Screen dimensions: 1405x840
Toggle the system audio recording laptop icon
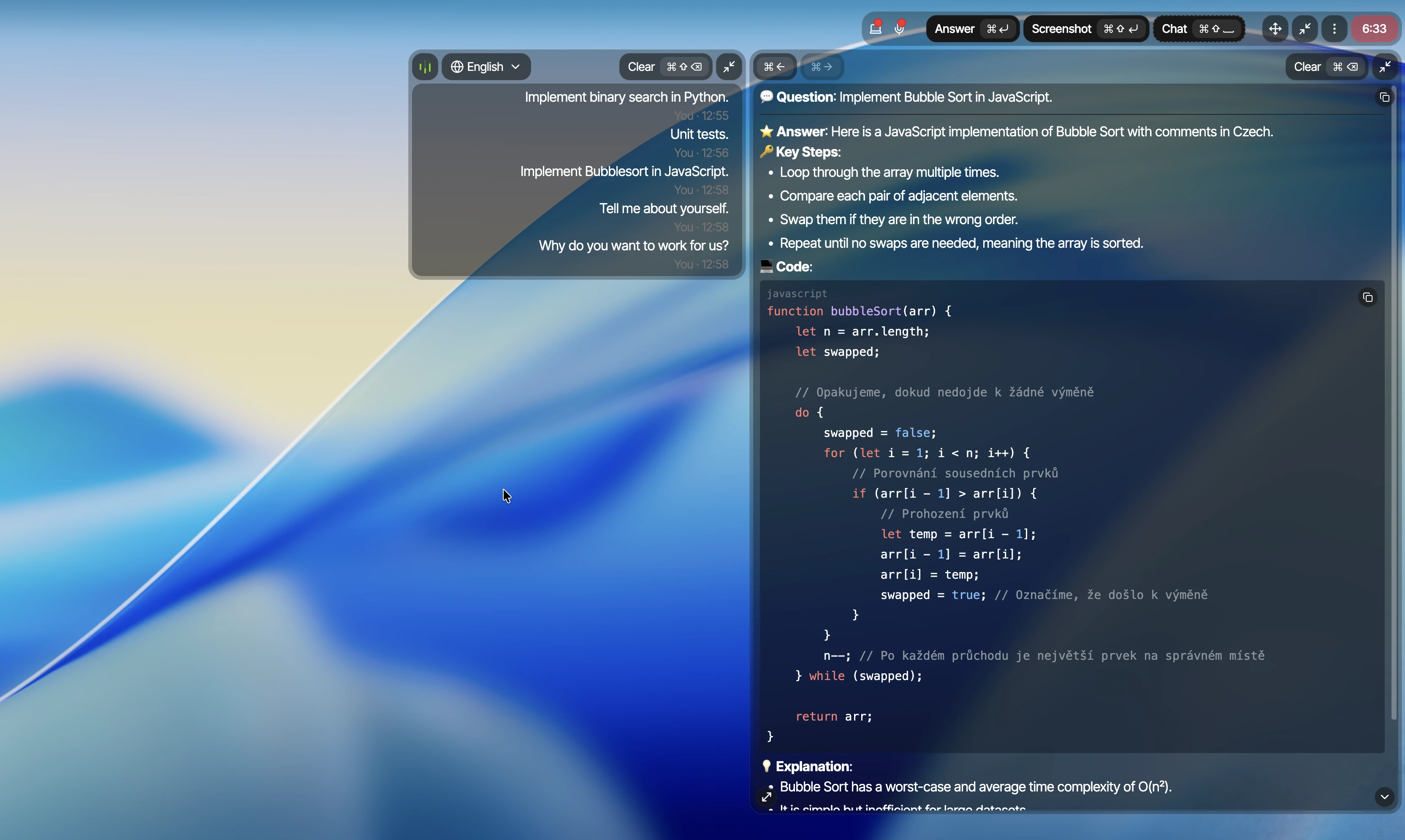pos(876,28)
